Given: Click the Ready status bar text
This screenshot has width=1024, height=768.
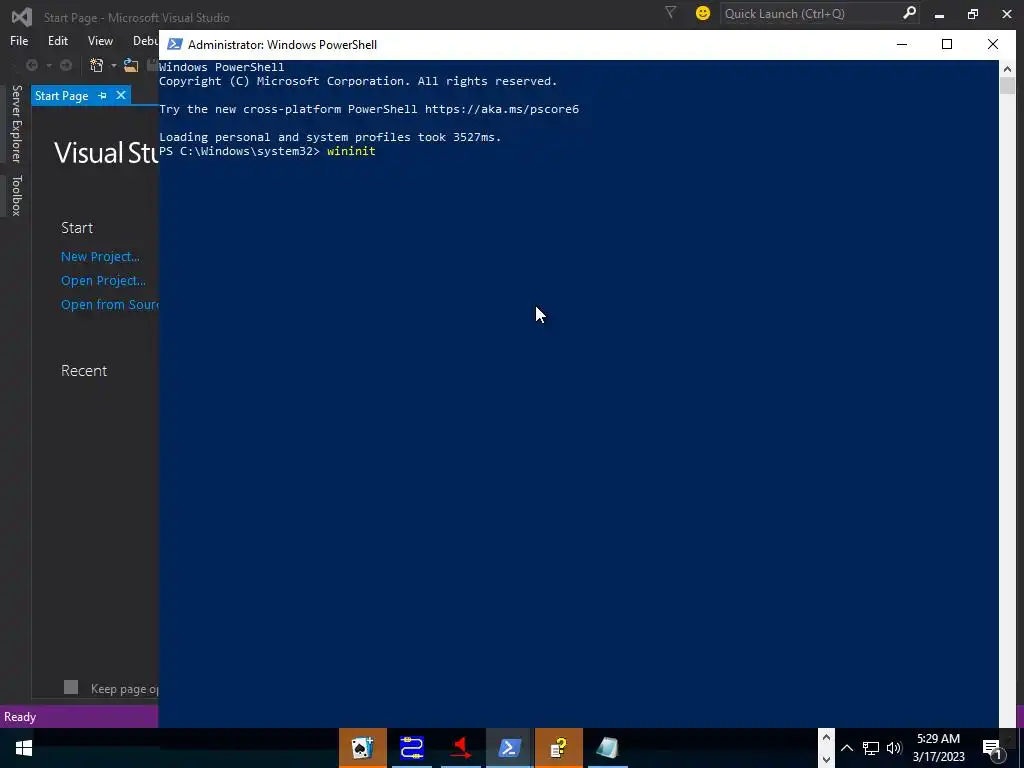Looking at the screenshot, I should pos(20,716).
